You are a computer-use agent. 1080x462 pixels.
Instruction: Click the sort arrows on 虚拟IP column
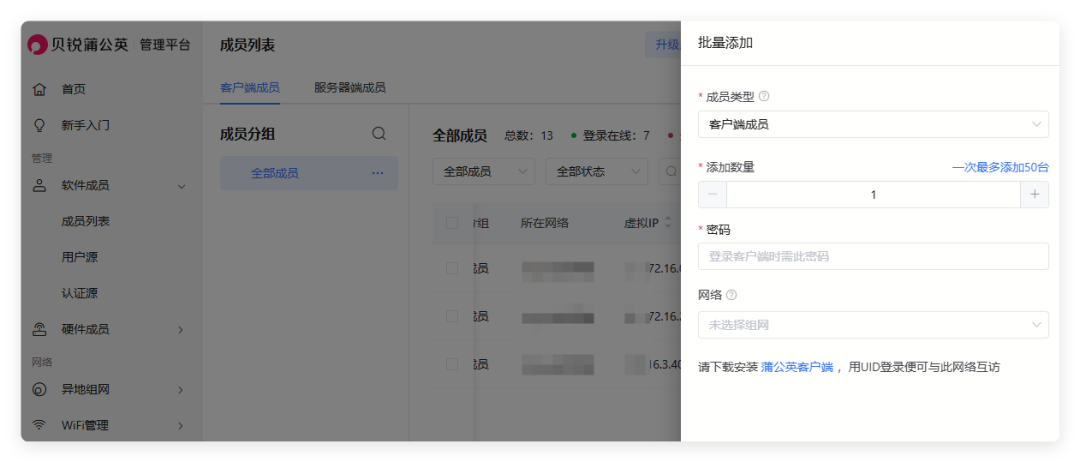(668, 223)
